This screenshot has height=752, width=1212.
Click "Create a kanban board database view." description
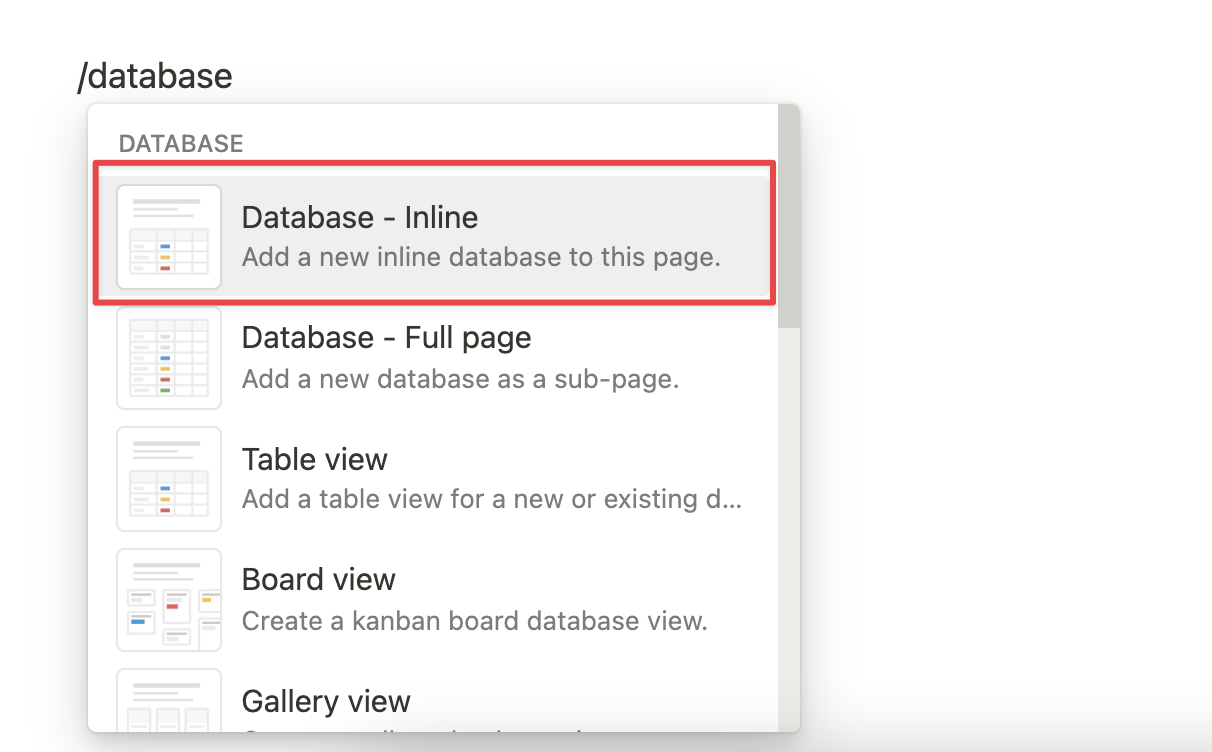(x=475, y=621)
